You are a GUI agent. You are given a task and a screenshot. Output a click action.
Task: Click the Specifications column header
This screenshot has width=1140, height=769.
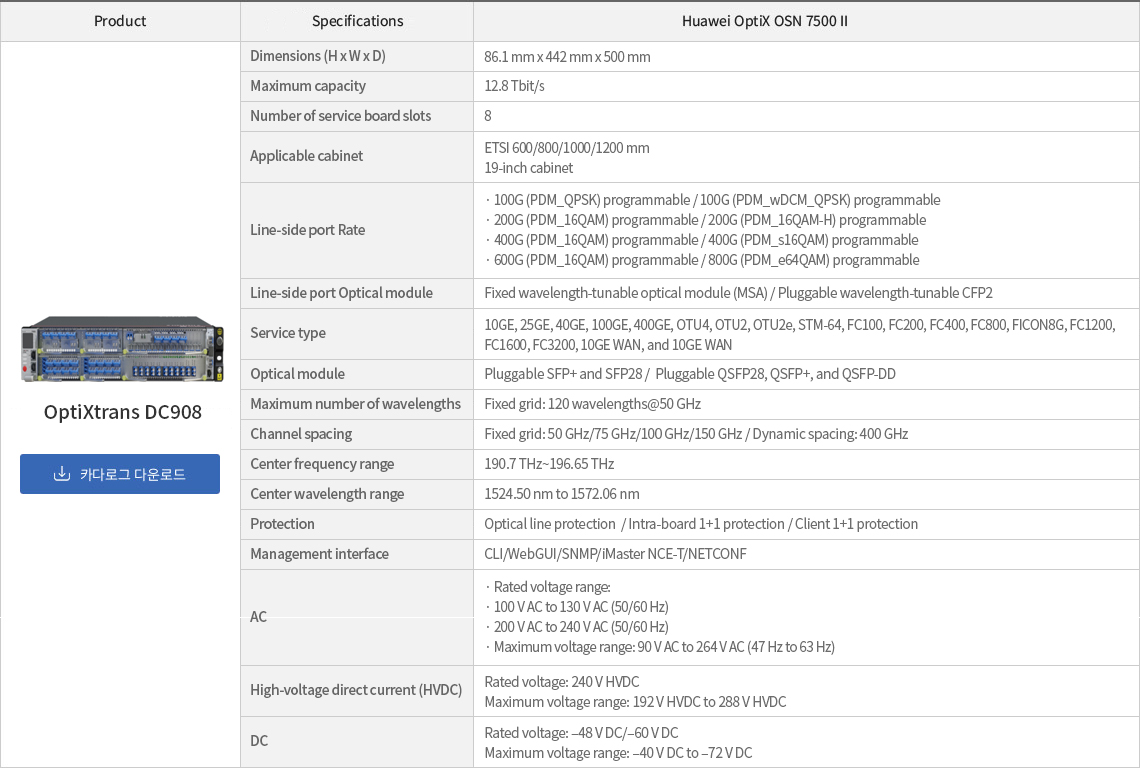(357, 21)
